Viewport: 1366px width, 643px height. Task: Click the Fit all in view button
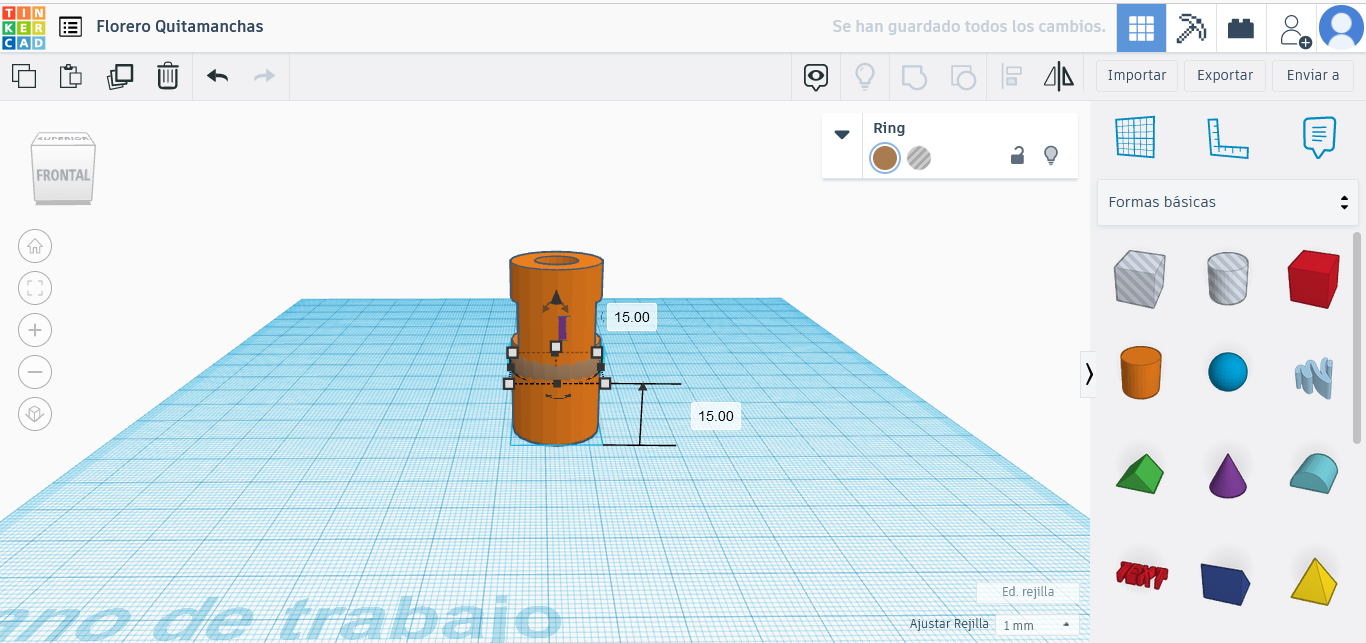click(35, 289)
